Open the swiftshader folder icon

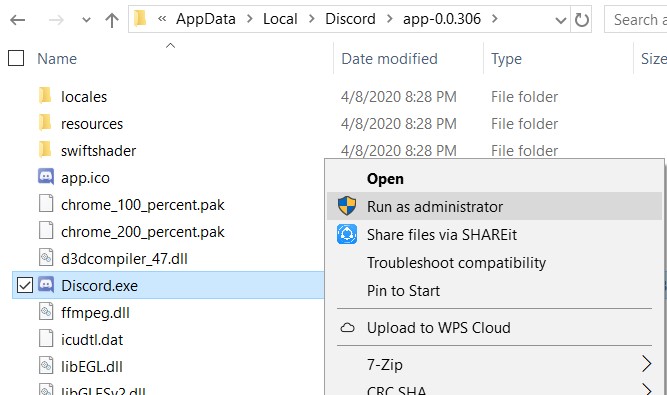[x=45, y=150]
